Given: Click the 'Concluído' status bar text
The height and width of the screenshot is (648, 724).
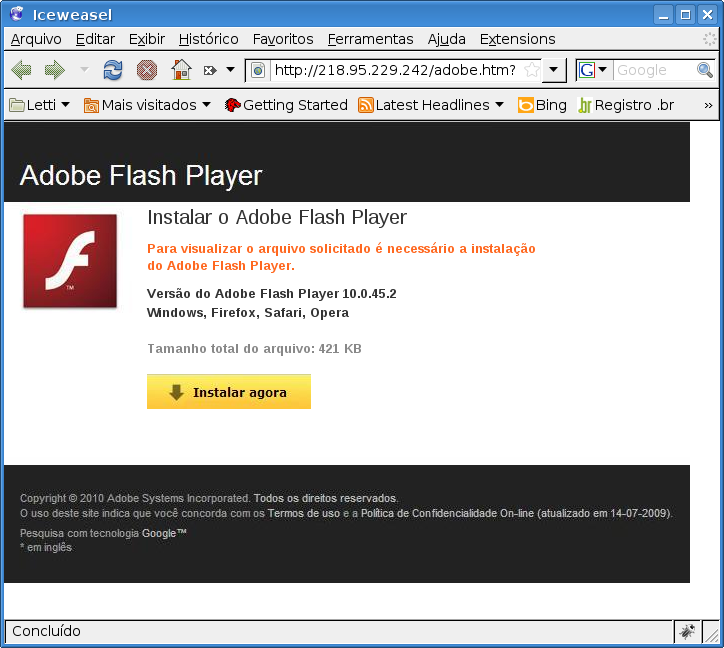Looking at the screenshot, I should (46, 631).
